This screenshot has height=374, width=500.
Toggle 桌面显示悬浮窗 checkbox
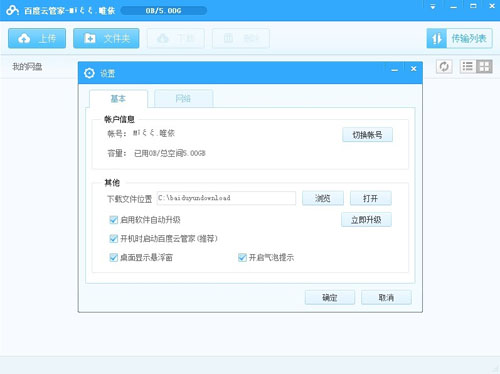click(x=113, y=257)
